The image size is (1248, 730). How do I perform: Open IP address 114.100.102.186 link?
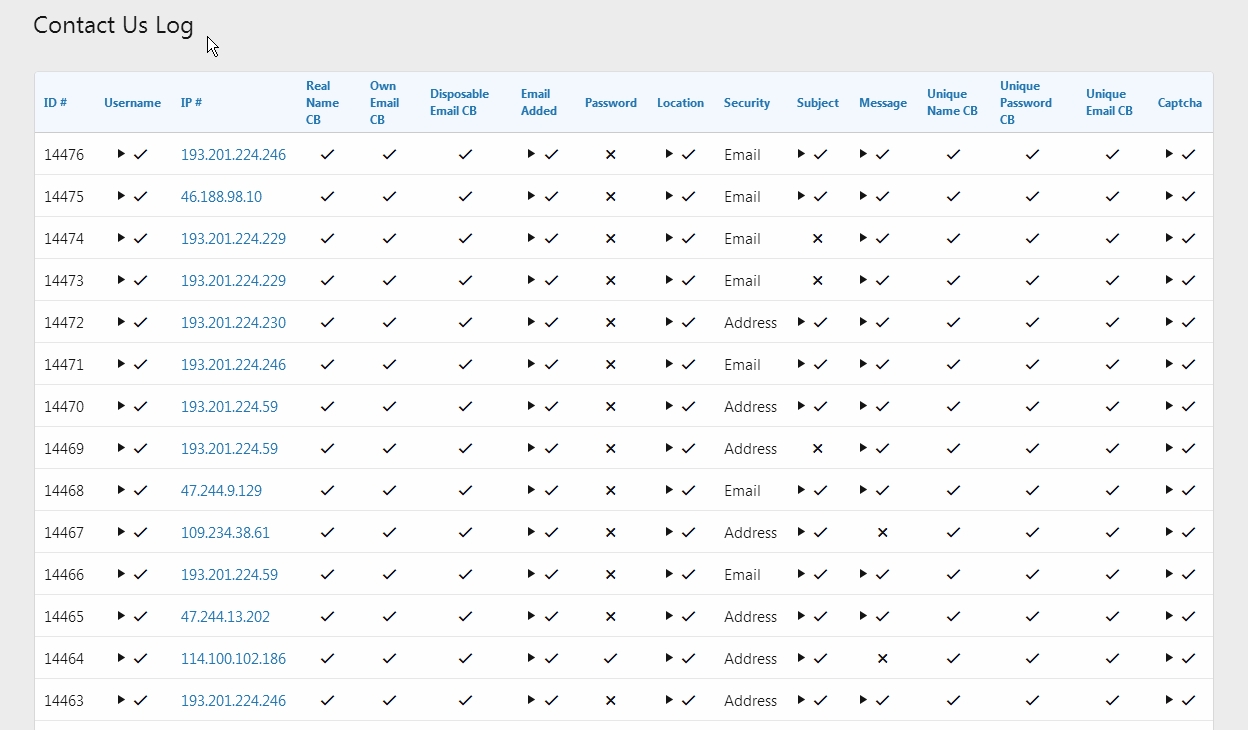point(233,659)
